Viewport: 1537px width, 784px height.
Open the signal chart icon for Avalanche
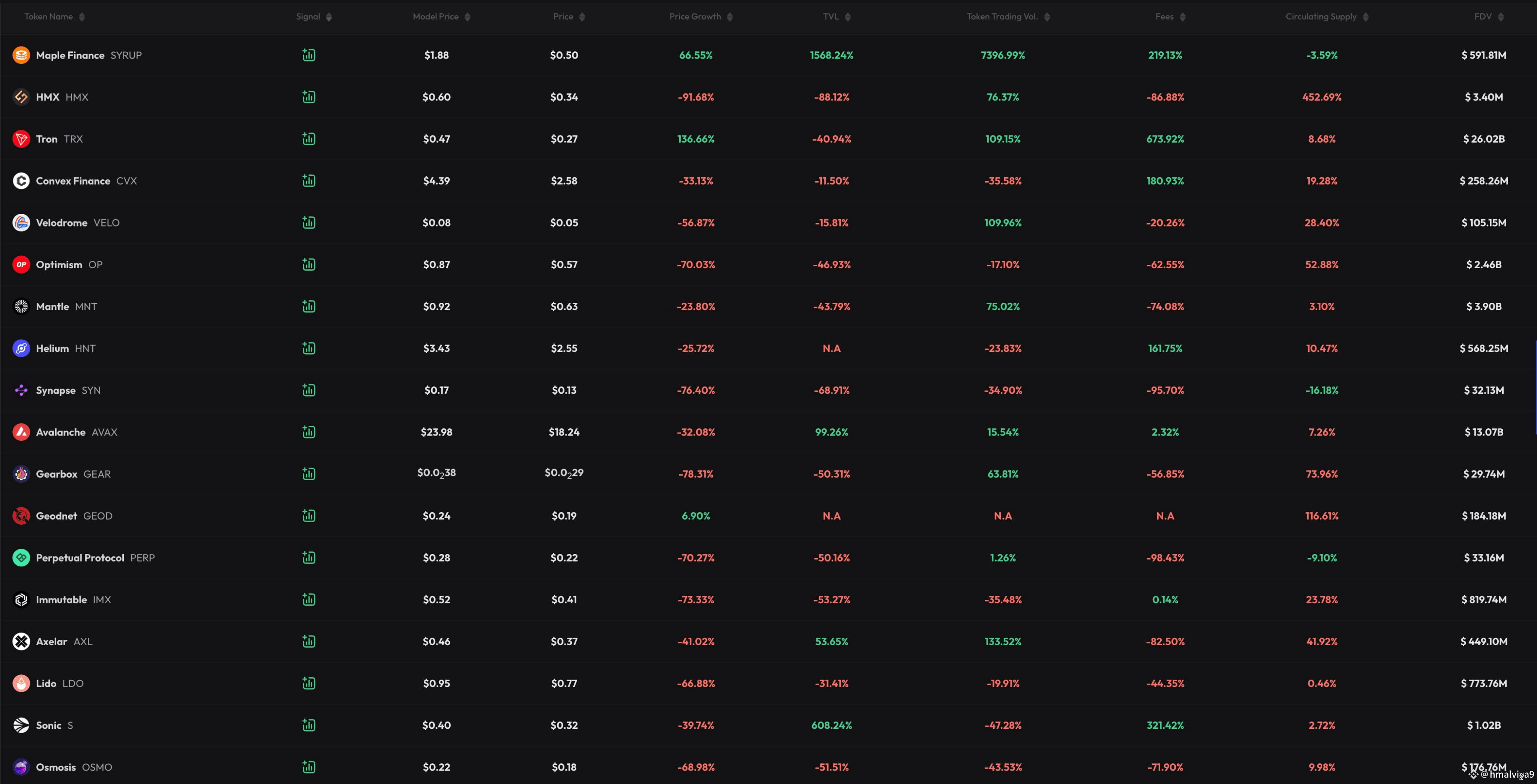pyautogui.click(x=308, y=432)
